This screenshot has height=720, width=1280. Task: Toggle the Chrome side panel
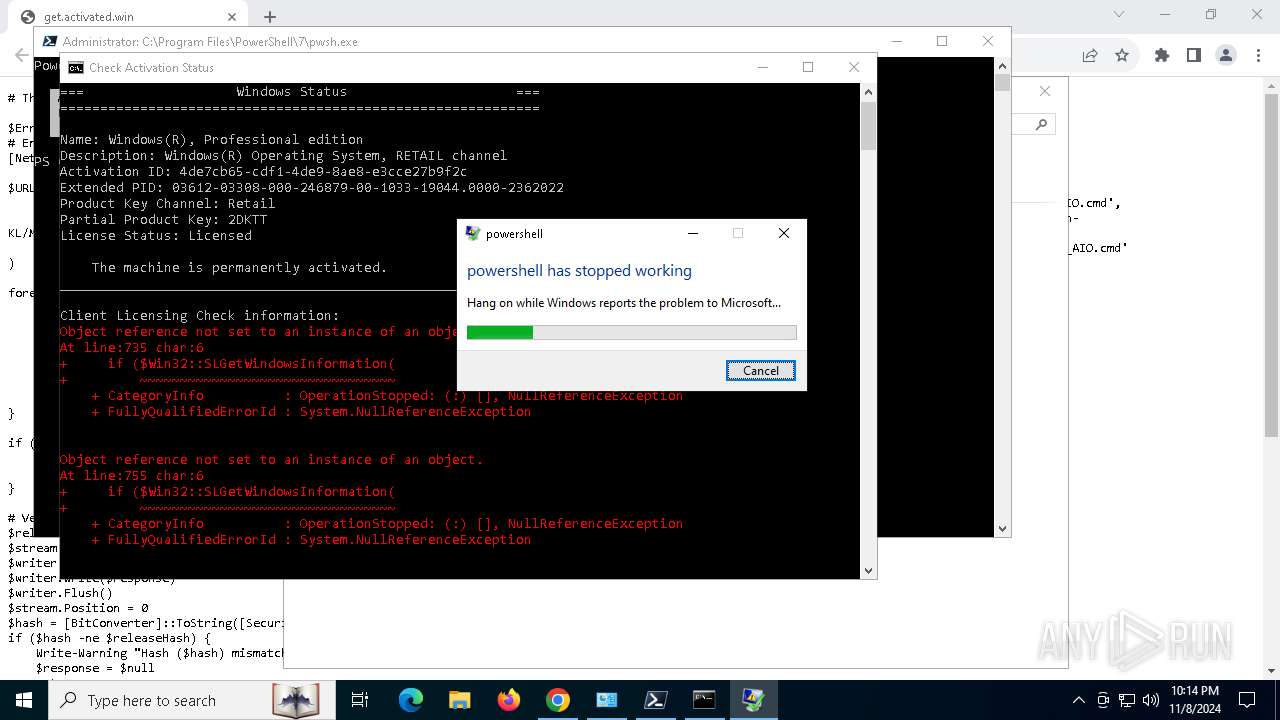click(x=1193, y=55)
